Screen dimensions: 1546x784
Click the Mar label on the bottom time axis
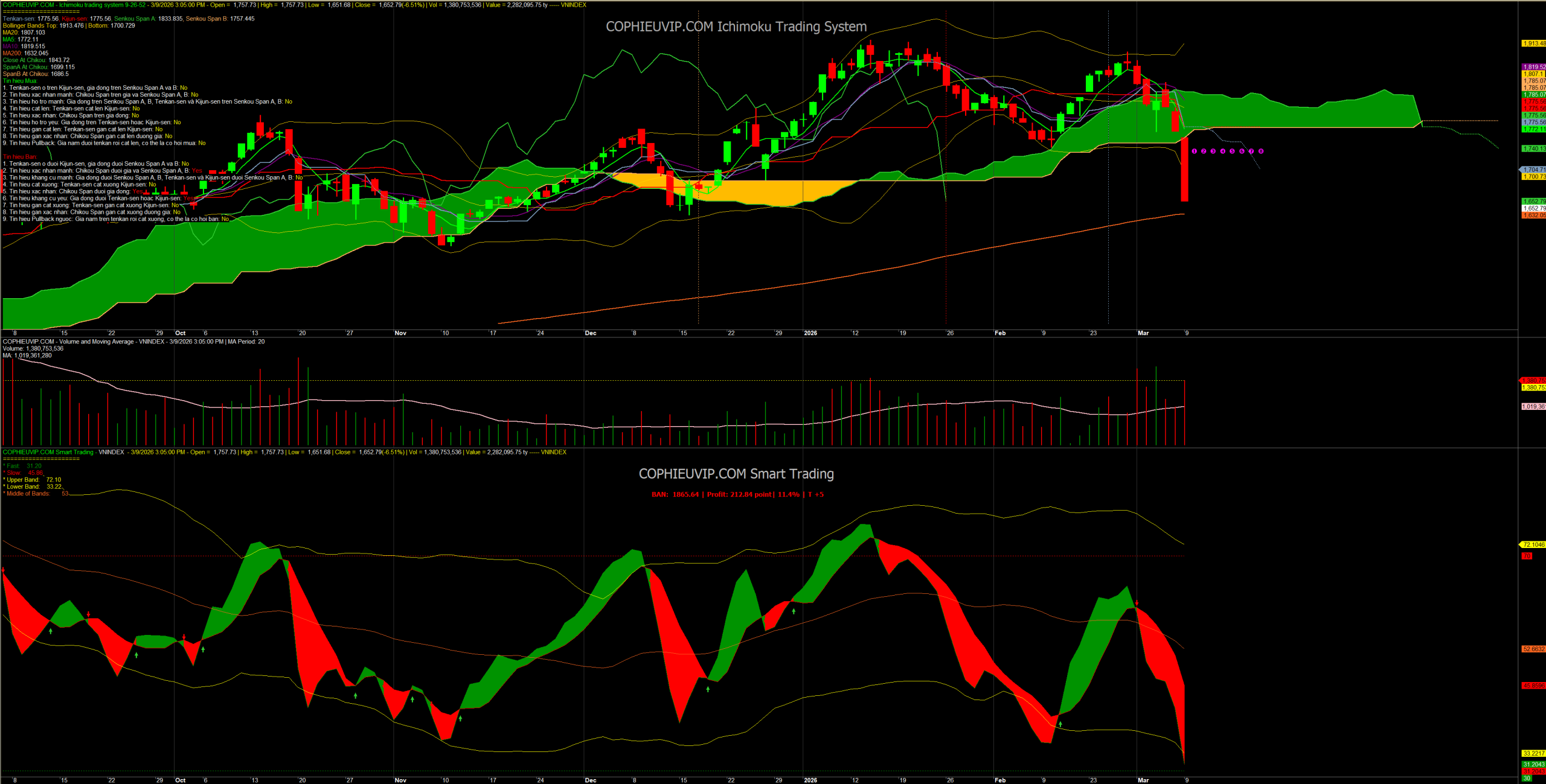pyautogui.click(x=1143, y=780)
